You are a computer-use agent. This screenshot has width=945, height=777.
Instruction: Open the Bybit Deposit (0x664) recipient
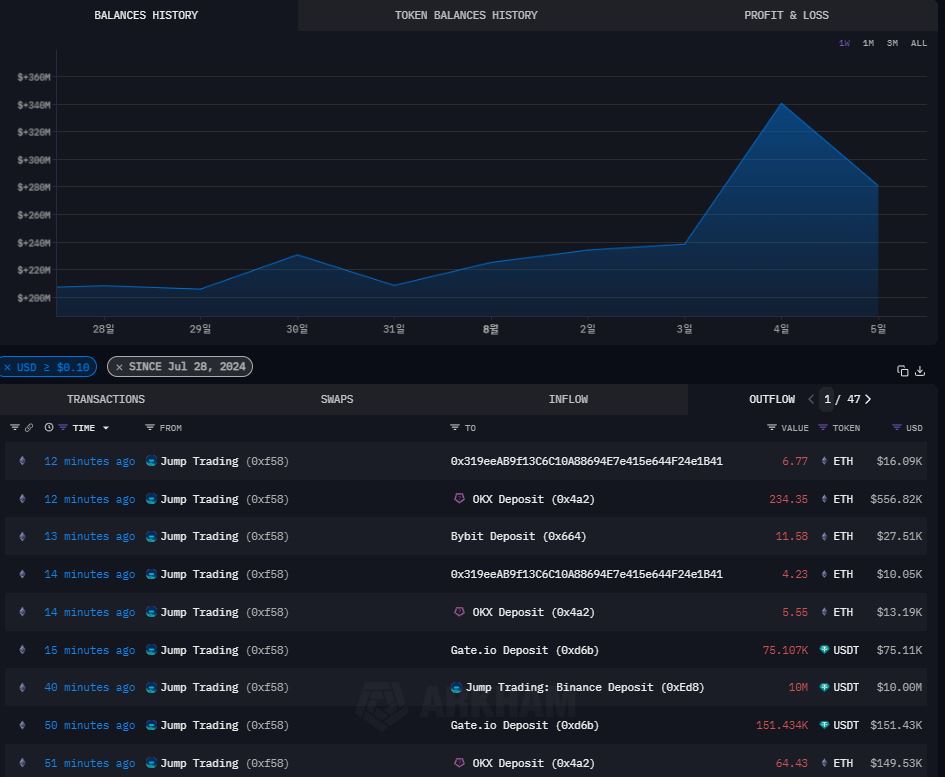click(x=518, y=536)
